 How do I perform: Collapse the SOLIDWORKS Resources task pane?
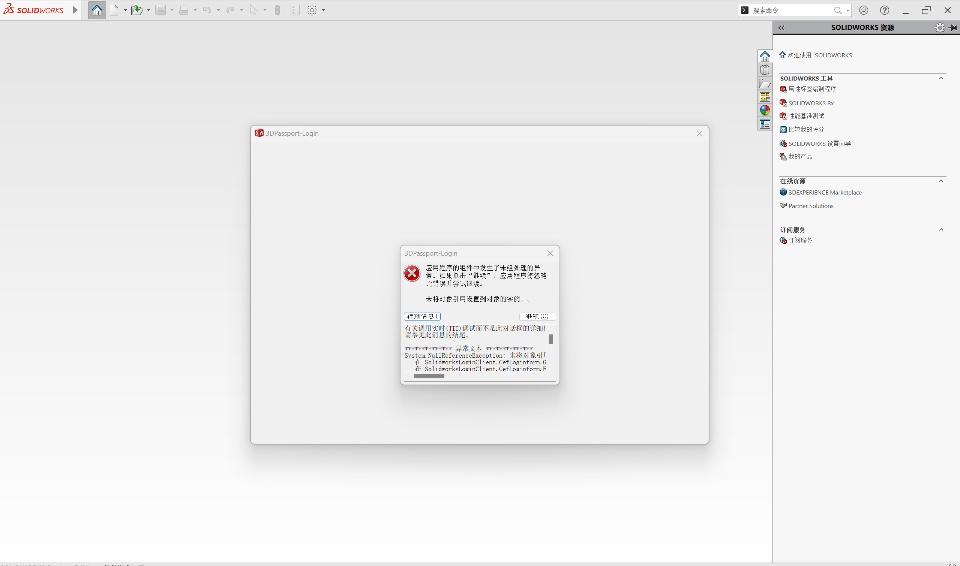point(781,28)
